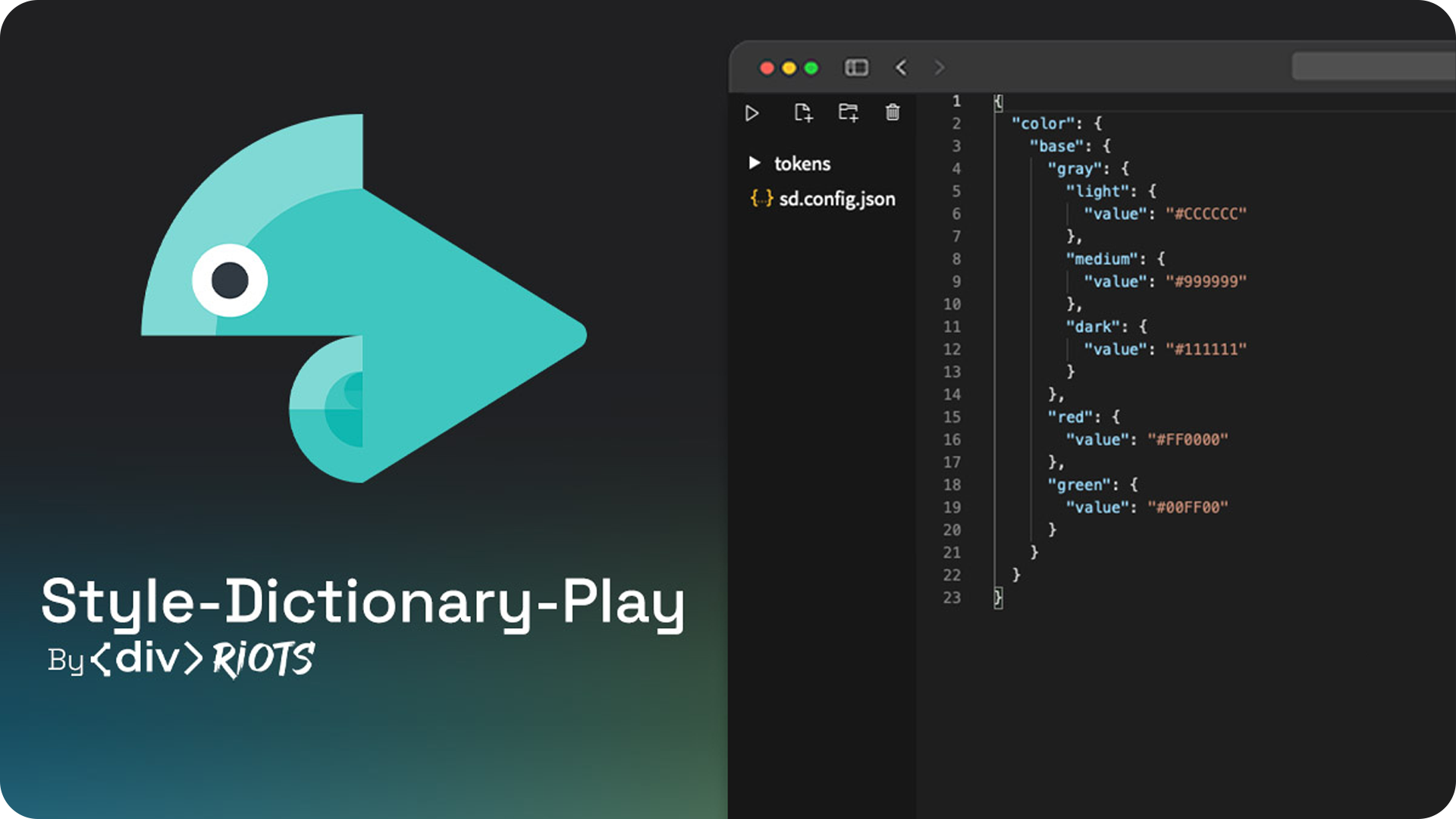Viewport: 1456px width, 819px height.
Task: Navigate back using the left arrow
Action: coord(901,67)
